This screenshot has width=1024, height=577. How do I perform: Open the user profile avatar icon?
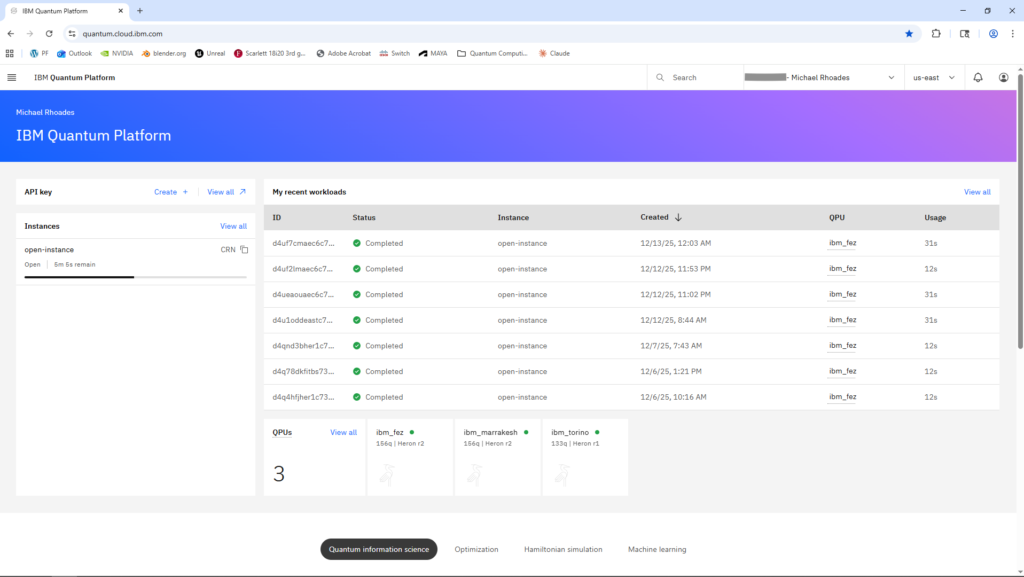(x=1003, y=77)
